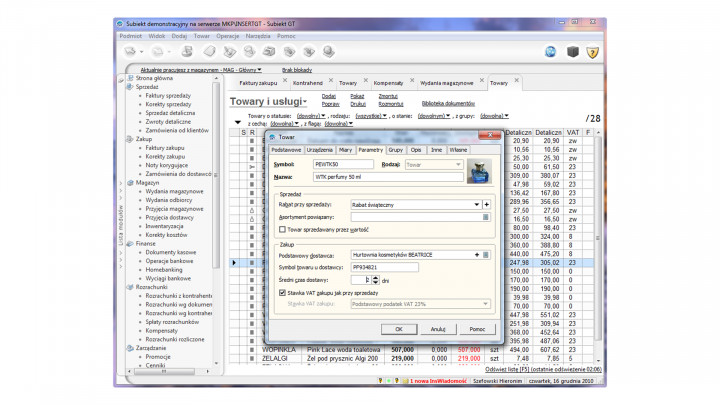The height and width of the screenshot is (405, 720).
Task: Click the globe icon in the top toolbar
Action: pyautogui.click(x=551, y=51)
